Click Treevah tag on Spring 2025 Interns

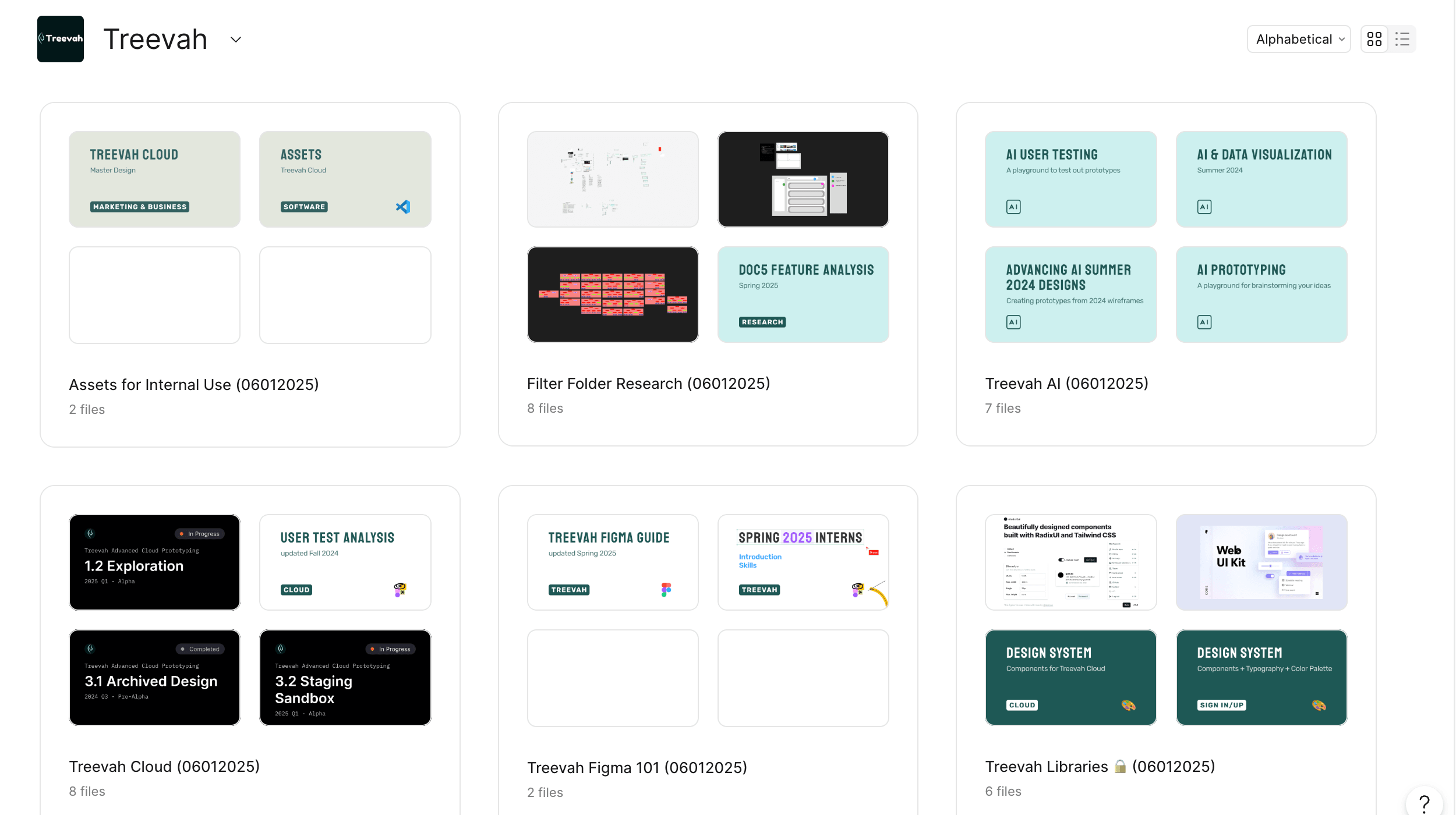(759, 590)
